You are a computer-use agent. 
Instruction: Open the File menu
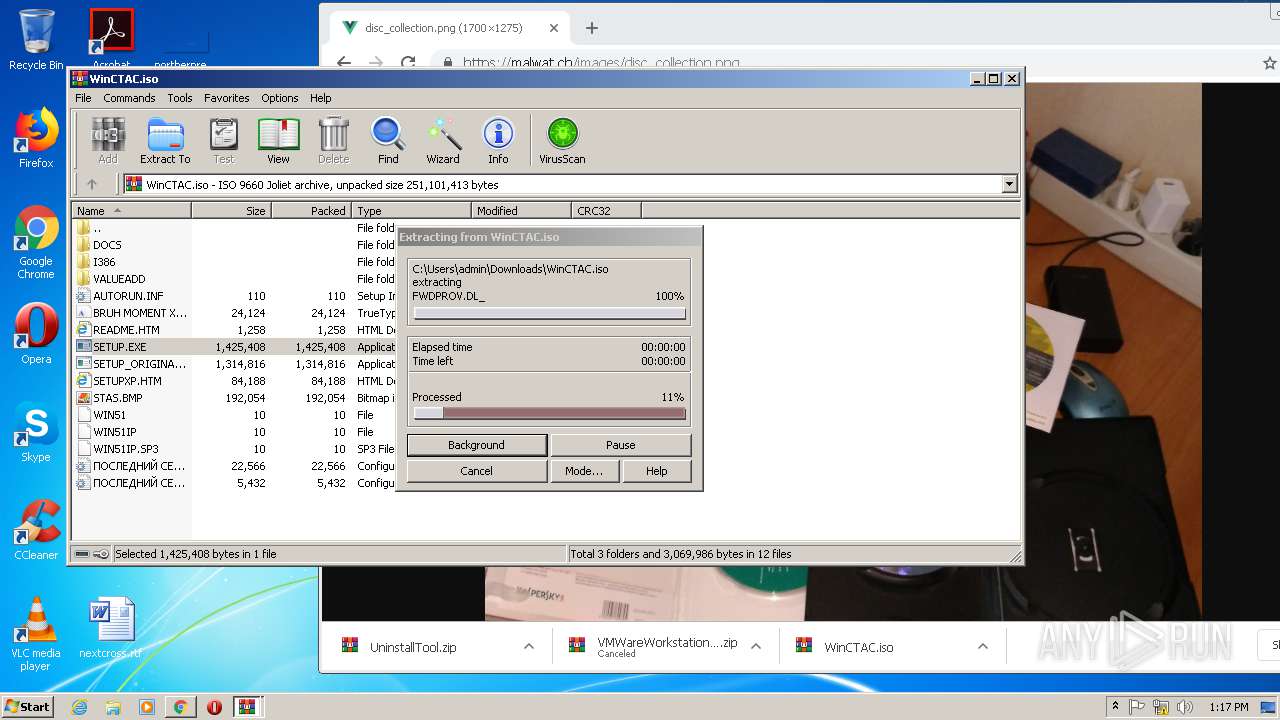tap(83, 98)
